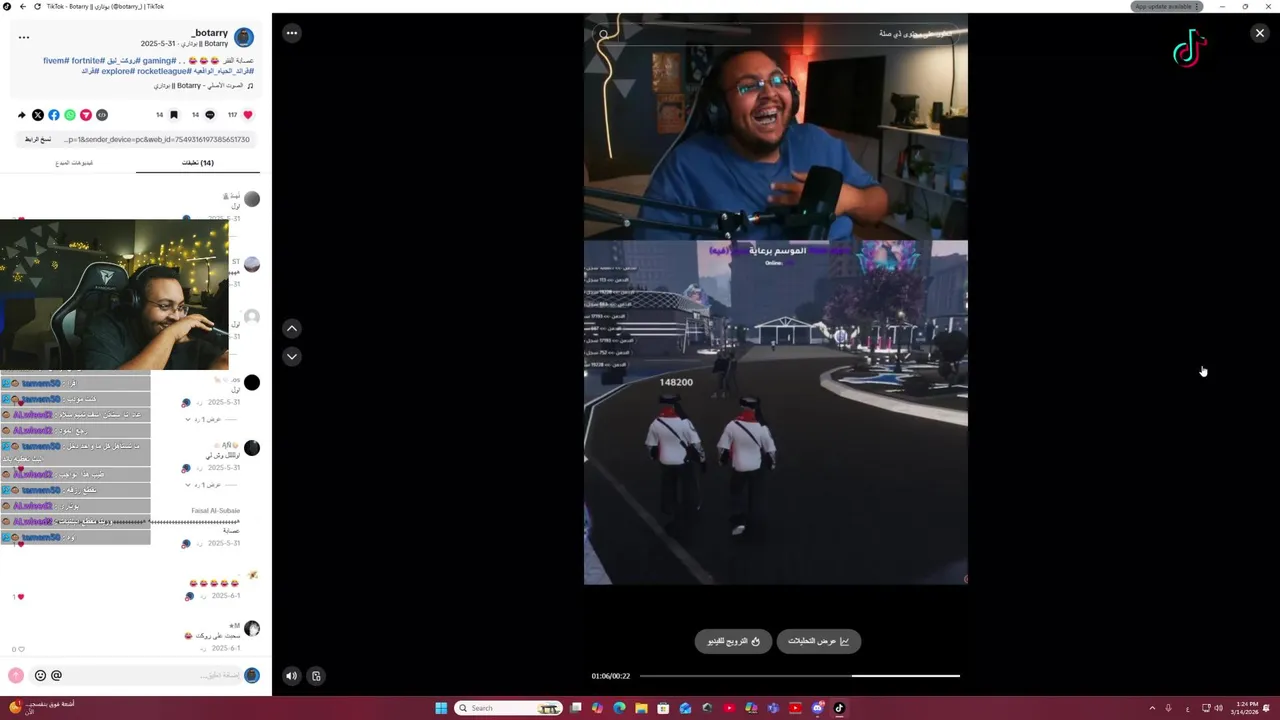Image resolution: width=1280 pixels, height=720 pixels.
Task: Open the video options ellipsis menu
Action: coord(291,33)
